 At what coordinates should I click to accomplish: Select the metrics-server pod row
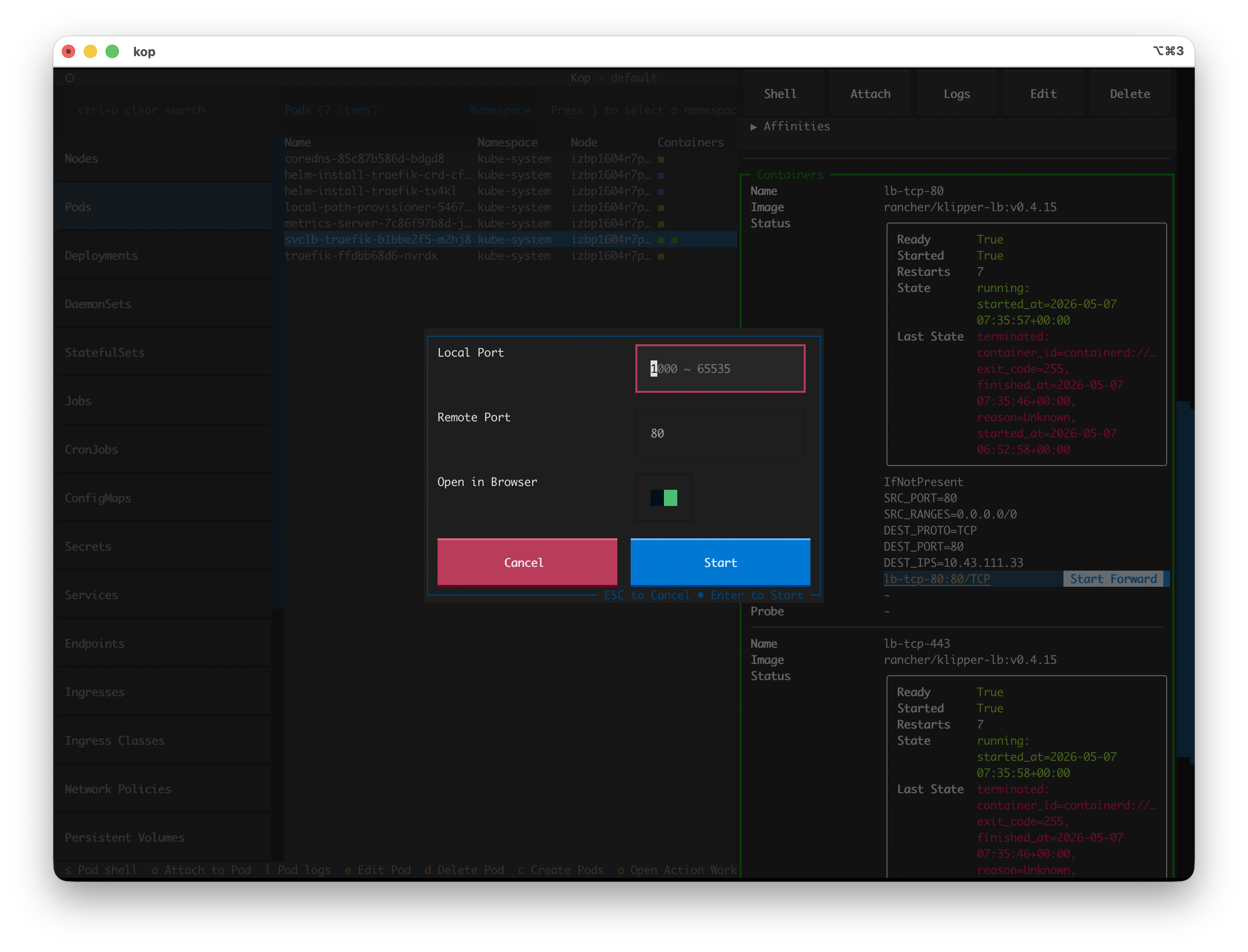[x=510, y=223]
